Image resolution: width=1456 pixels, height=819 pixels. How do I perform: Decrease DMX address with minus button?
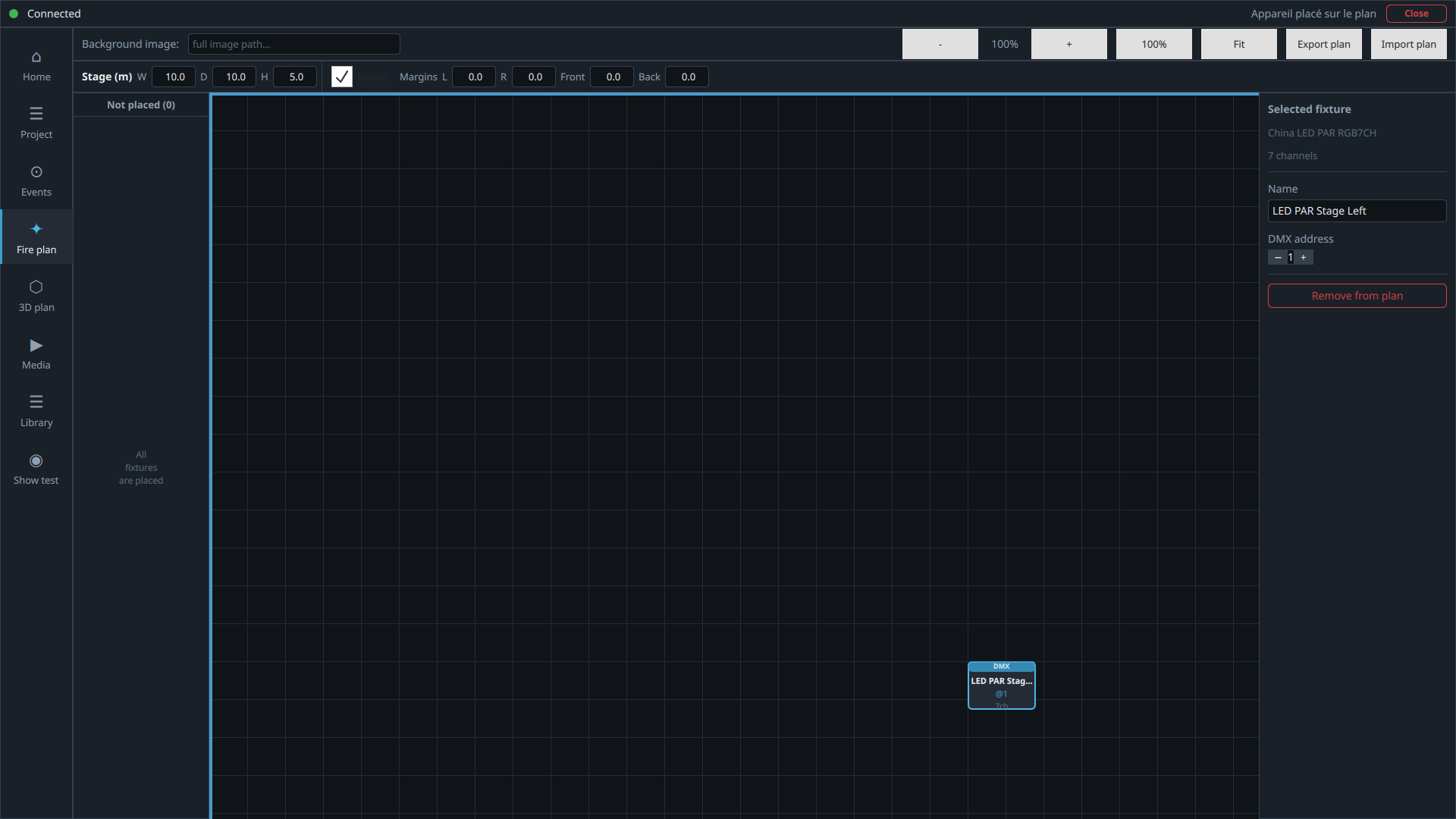(1278, 258)
